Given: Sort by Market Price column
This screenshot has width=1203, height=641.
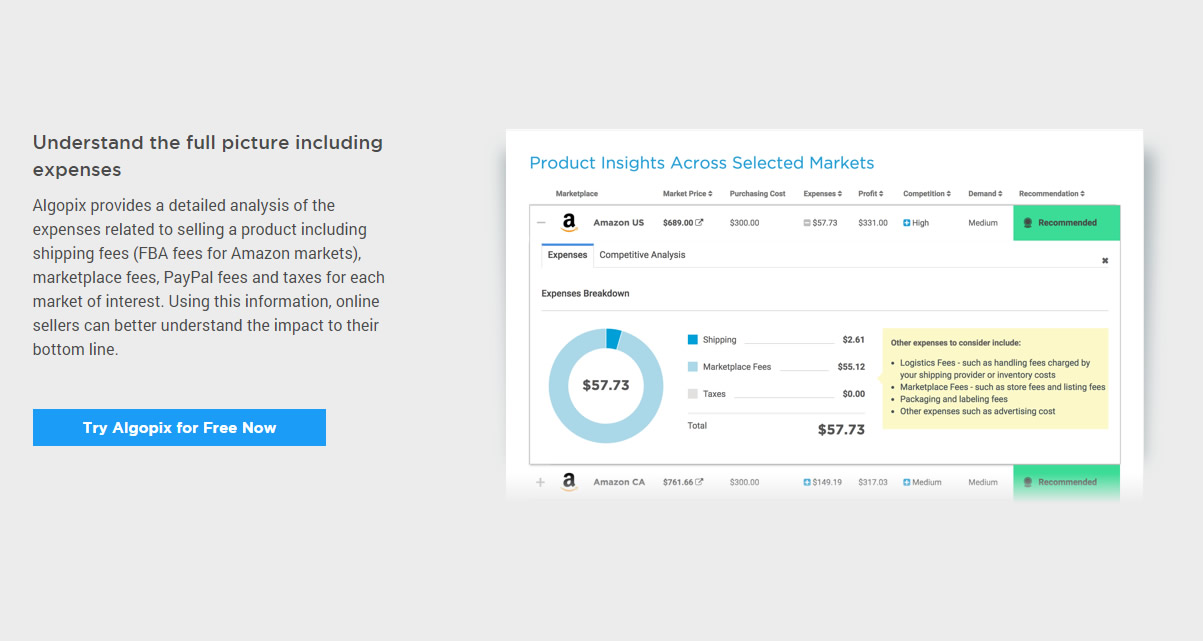Looking at the screenshot, I should (688, 194).
